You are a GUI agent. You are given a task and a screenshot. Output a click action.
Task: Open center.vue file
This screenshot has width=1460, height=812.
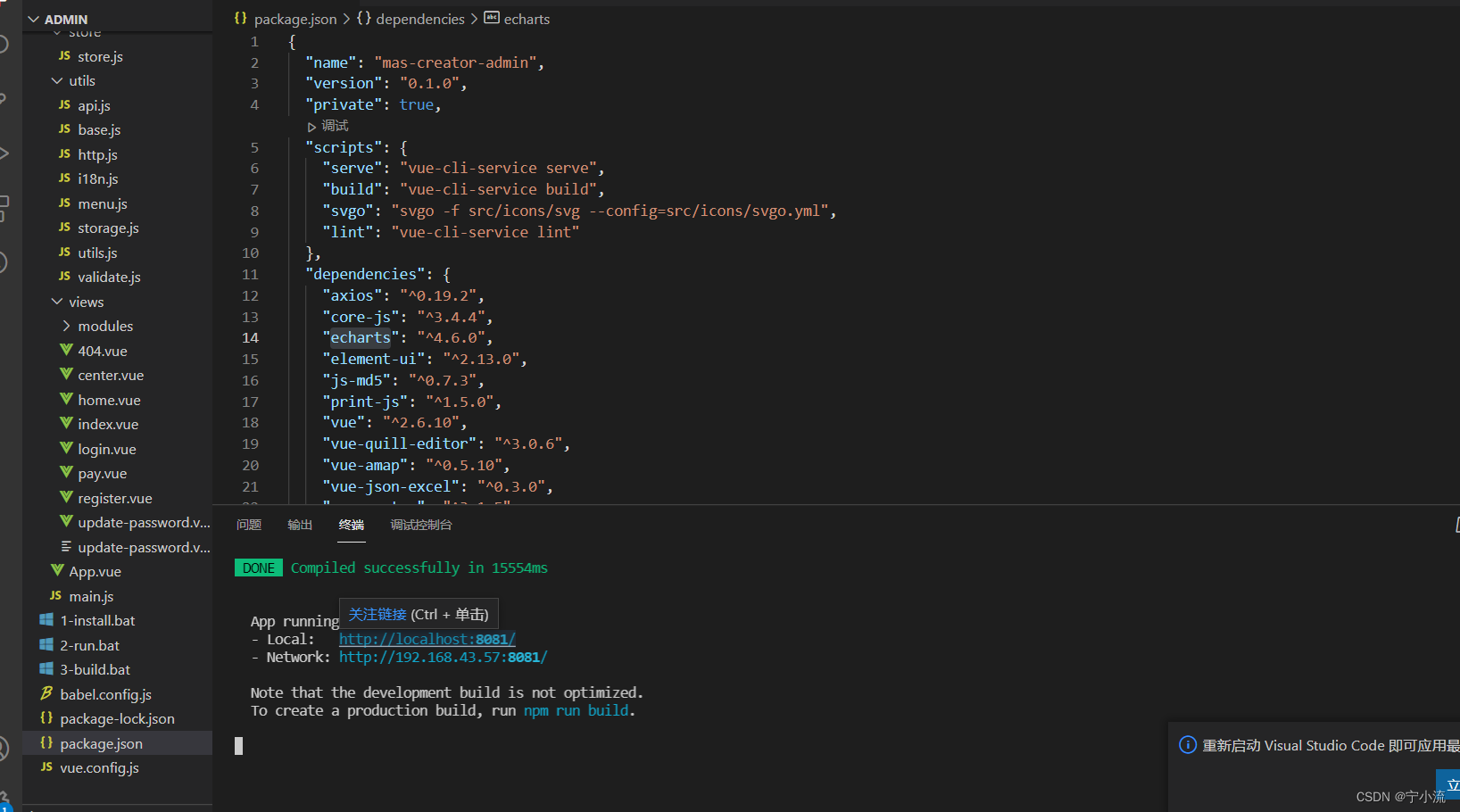tap(111, 375)
